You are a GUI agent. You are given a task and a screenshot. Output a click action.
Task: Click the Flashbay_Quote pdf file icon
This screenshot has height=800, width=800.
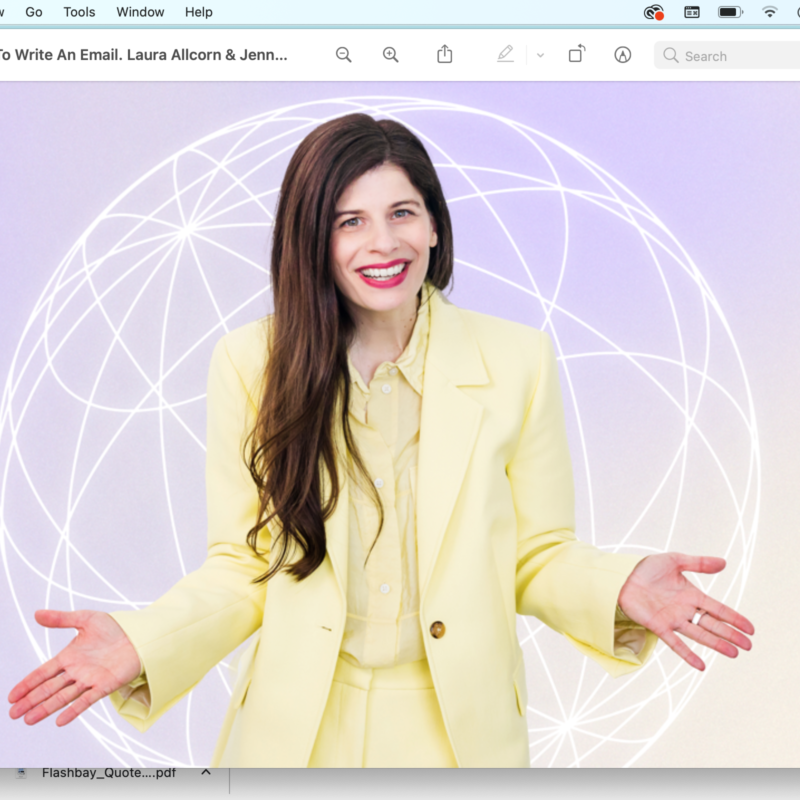coord(21,773)
